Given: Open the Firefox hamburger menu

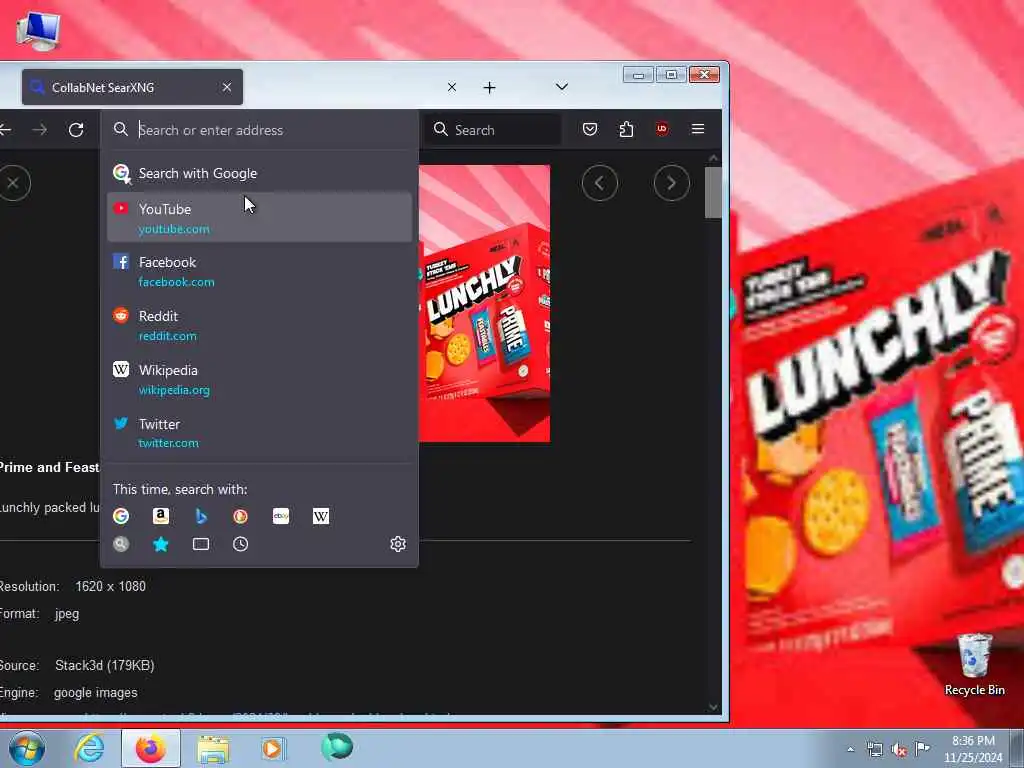Looking at the screenshot, I should 697,129.
